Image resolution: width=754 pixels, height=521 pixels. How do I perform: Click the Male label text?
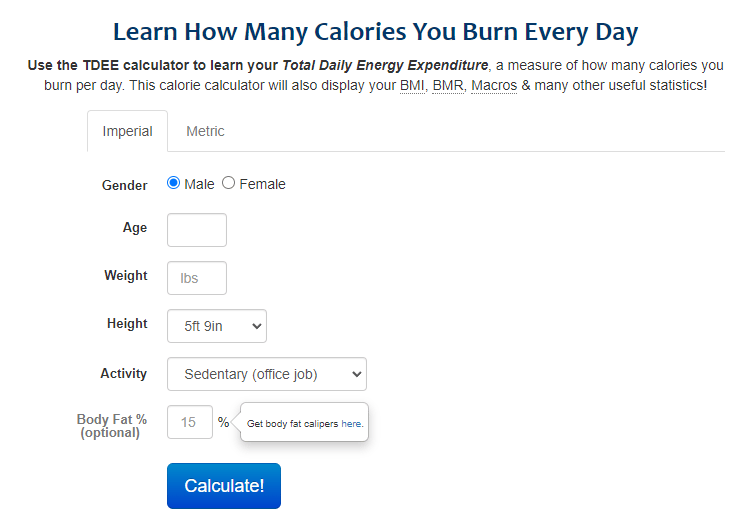tap(199, 184)
